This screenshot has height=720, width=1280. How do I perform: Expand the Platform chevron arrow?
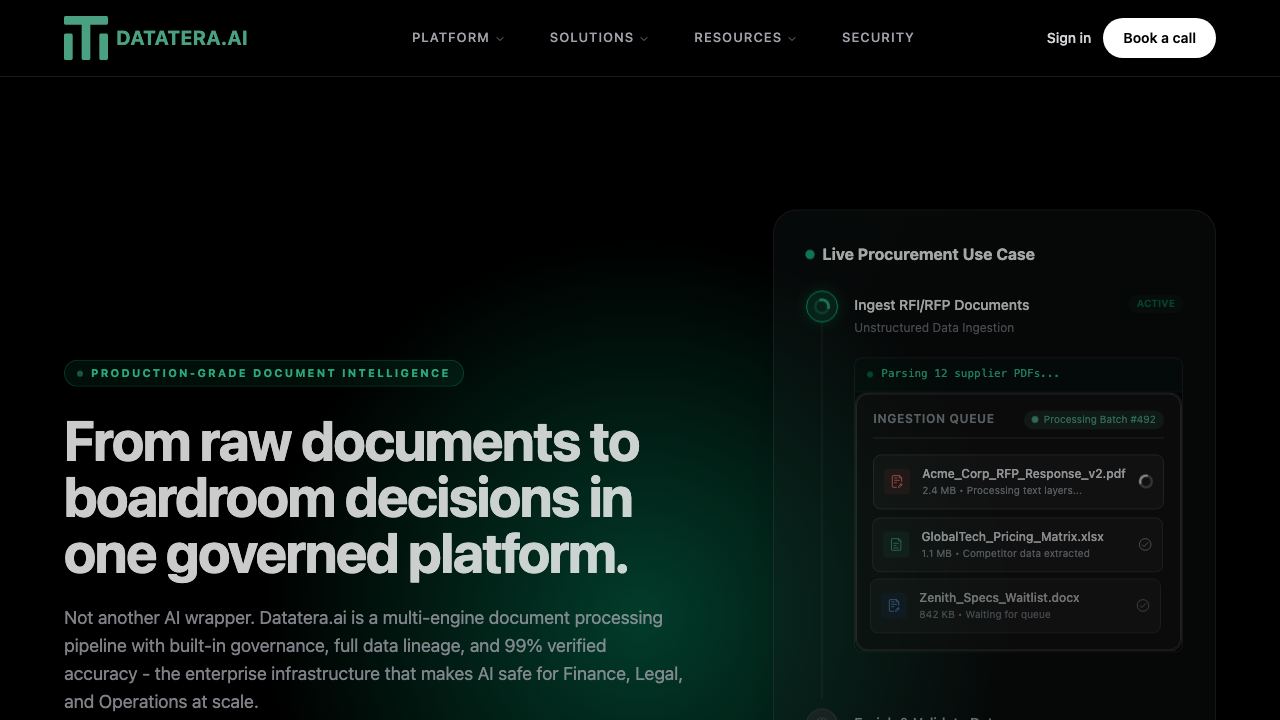(x=500, y=39)
